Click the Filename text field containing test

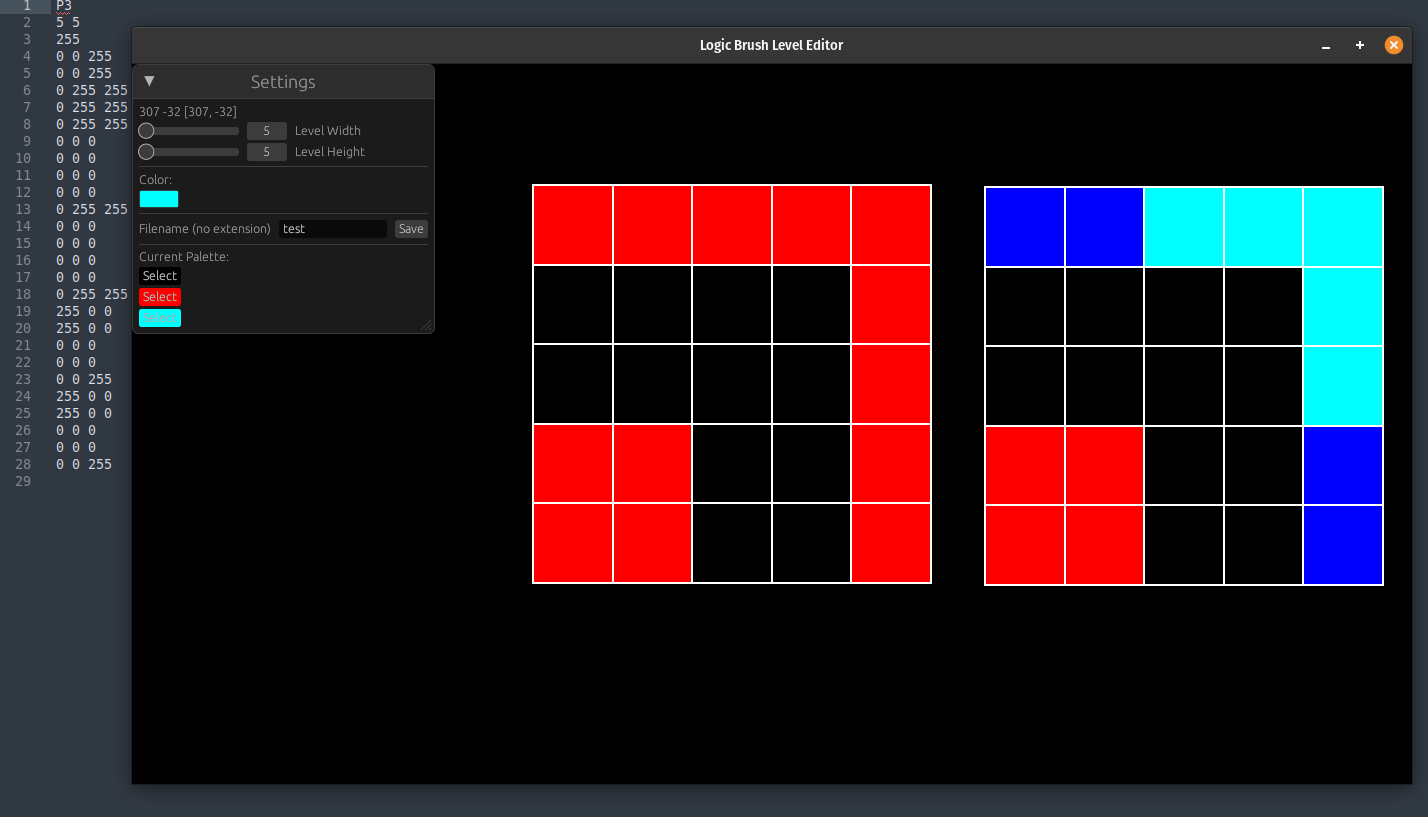pyautogui.click(x=332, y=229)
